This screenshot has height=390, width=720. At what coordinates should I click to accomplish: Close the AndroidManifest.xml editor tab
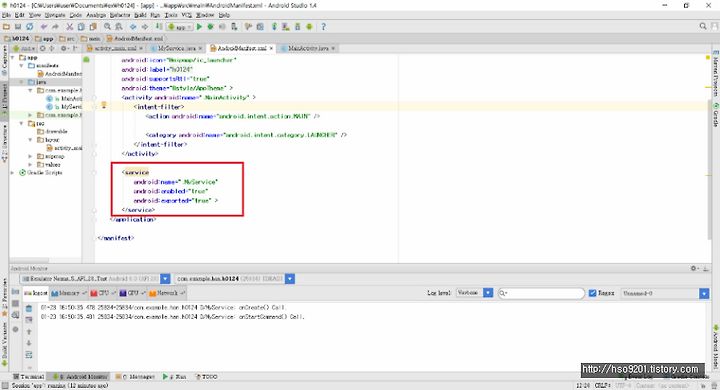click(x=271, y=48)
